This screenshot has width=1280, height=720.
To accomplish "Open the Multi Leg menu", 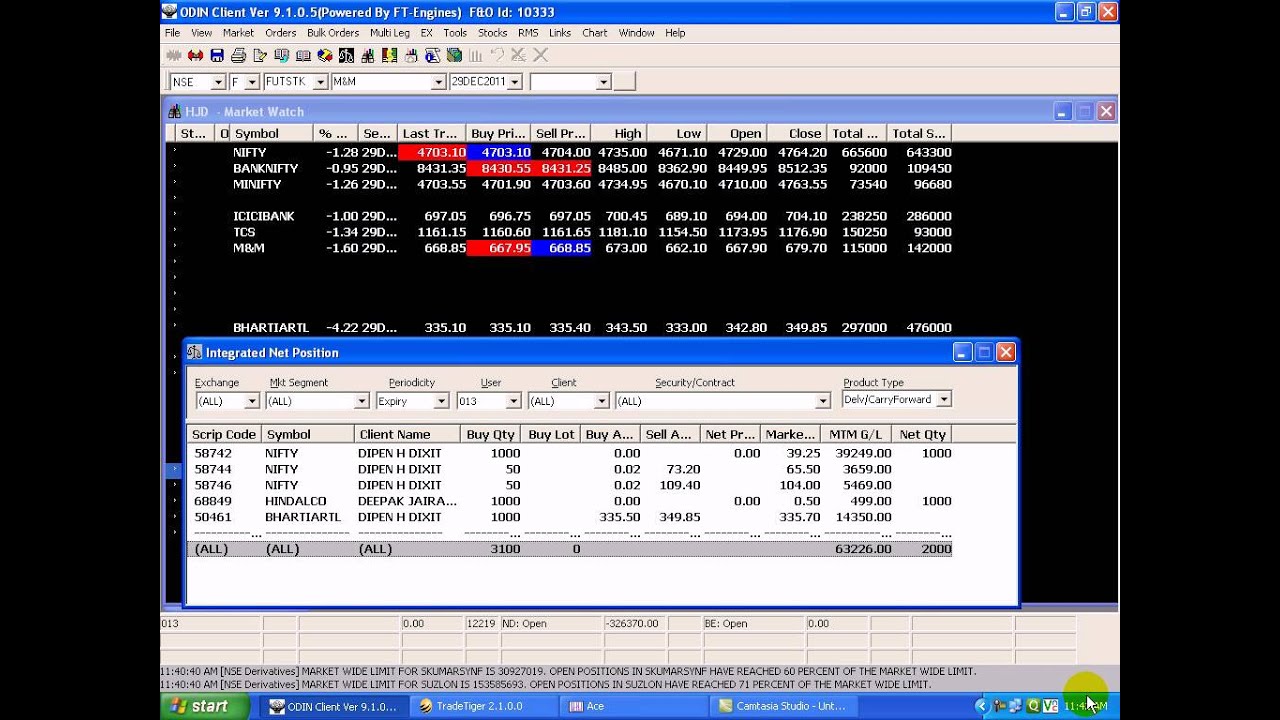I will coord(390,33).
